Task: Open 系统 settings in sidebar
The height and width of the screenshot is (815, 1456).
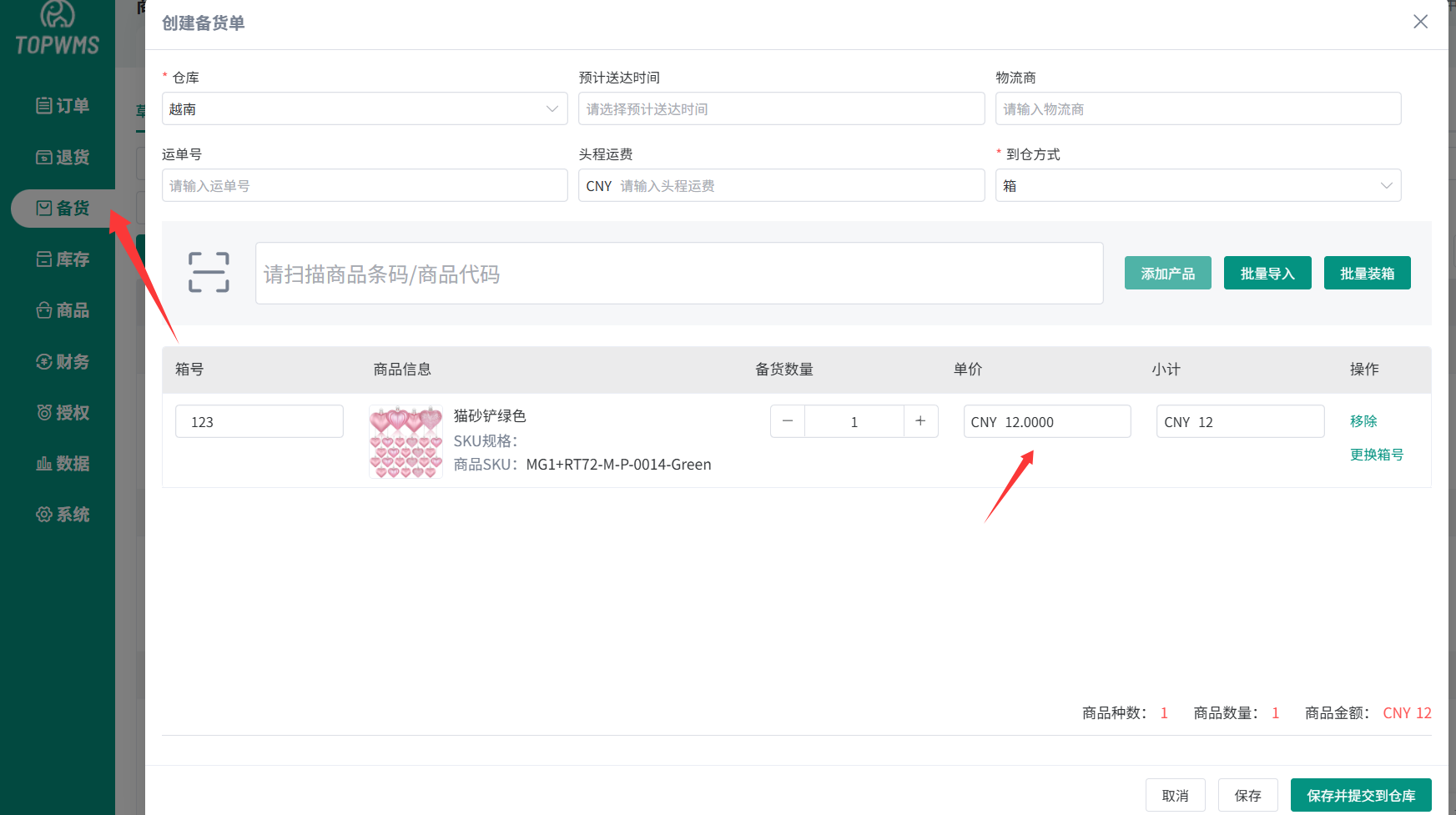Action: [x=63, y=515]
